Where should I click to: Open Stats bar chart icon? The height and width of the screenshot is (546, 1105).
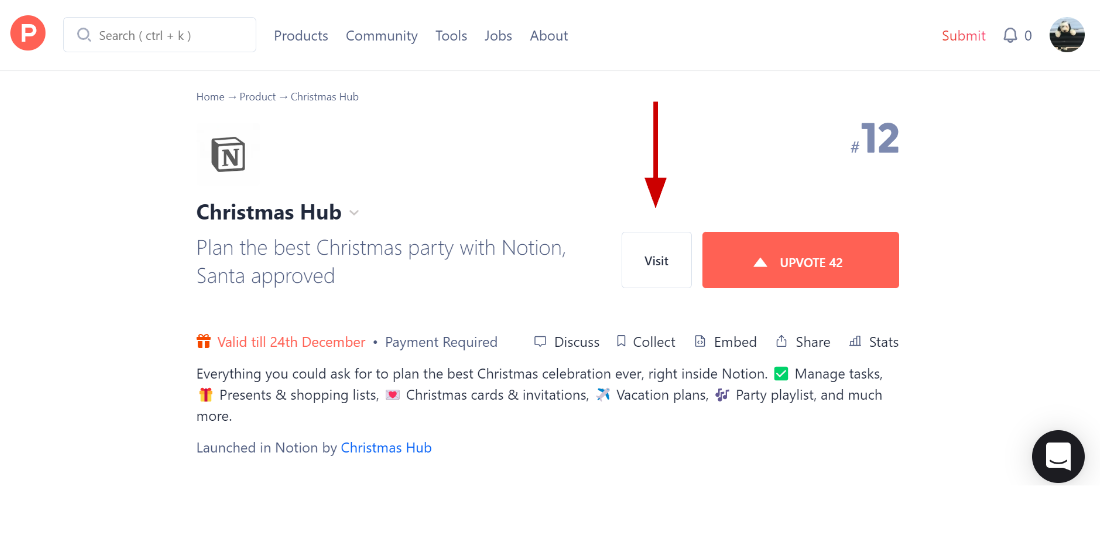pyautogui.click(x=856, y=342)
